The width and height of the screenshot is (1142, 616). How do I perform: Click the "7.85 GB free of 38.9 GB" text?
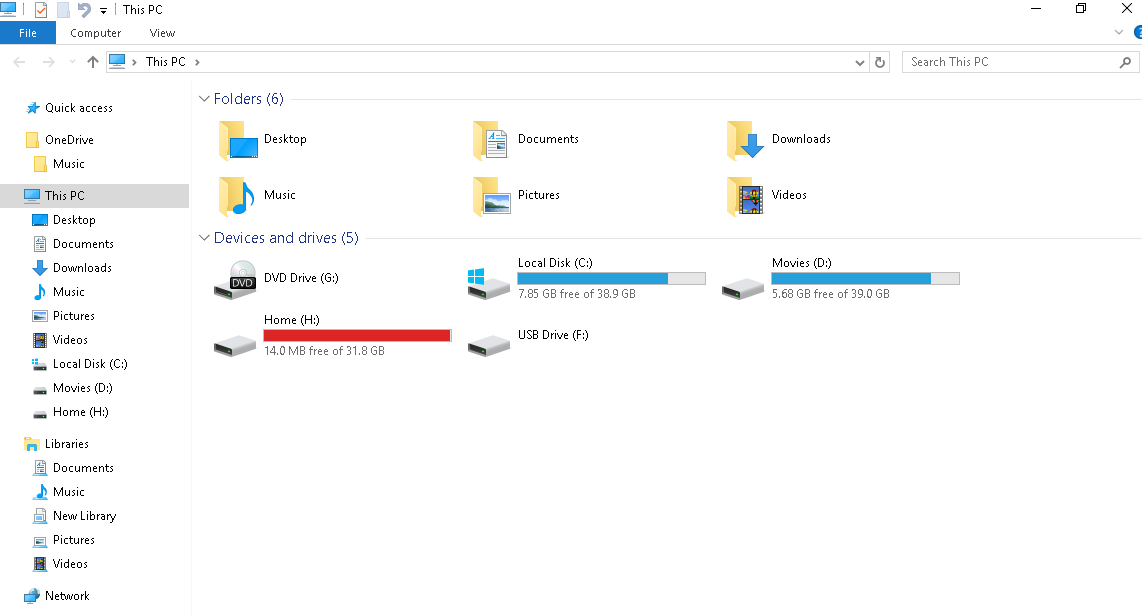[x=577, y=294]
